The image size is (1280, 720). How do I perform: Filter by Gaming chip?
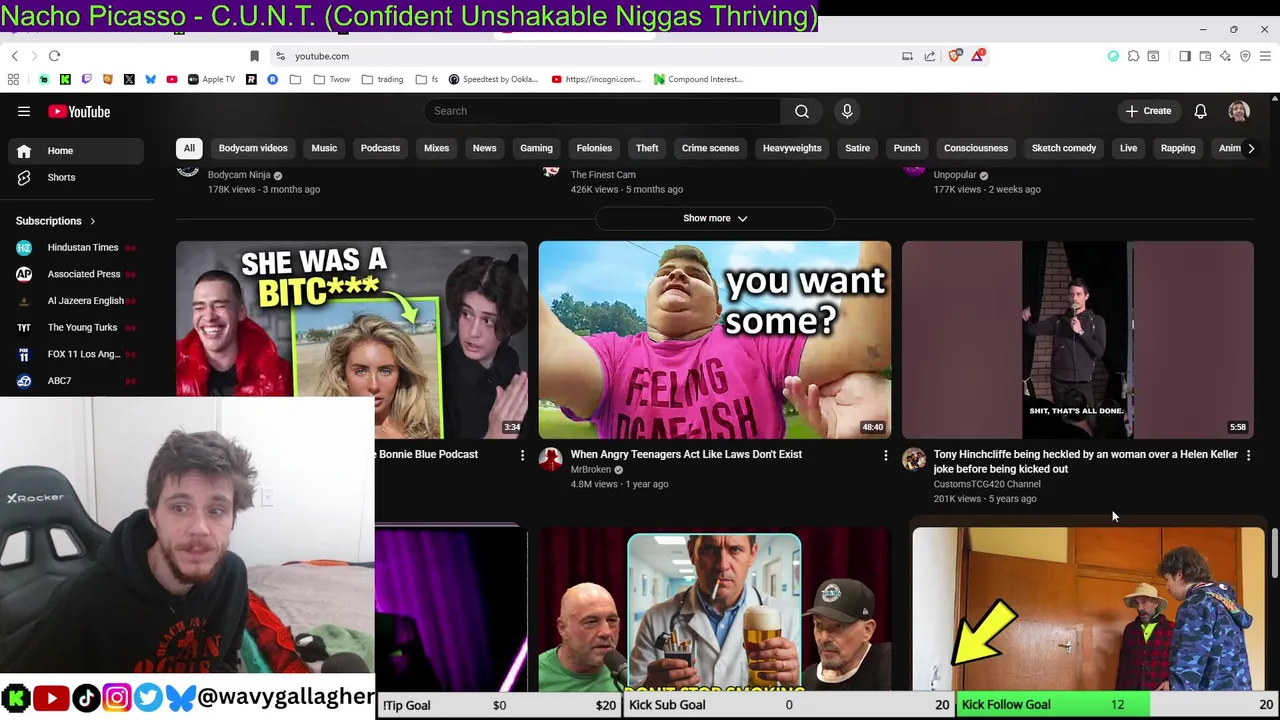point(536,148)
